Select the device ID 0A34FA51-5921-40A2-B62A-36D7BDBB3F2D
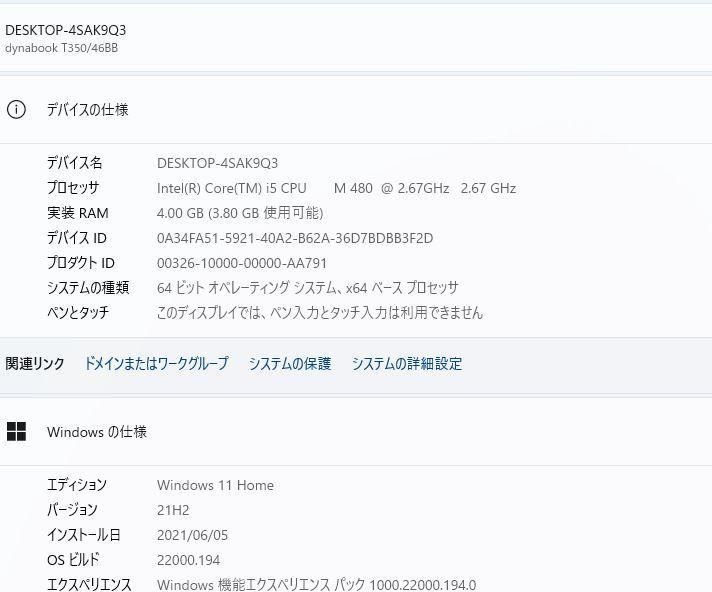The height and width of the screenshot is (592, 712). pyautogui.click(x=295, y=238)
